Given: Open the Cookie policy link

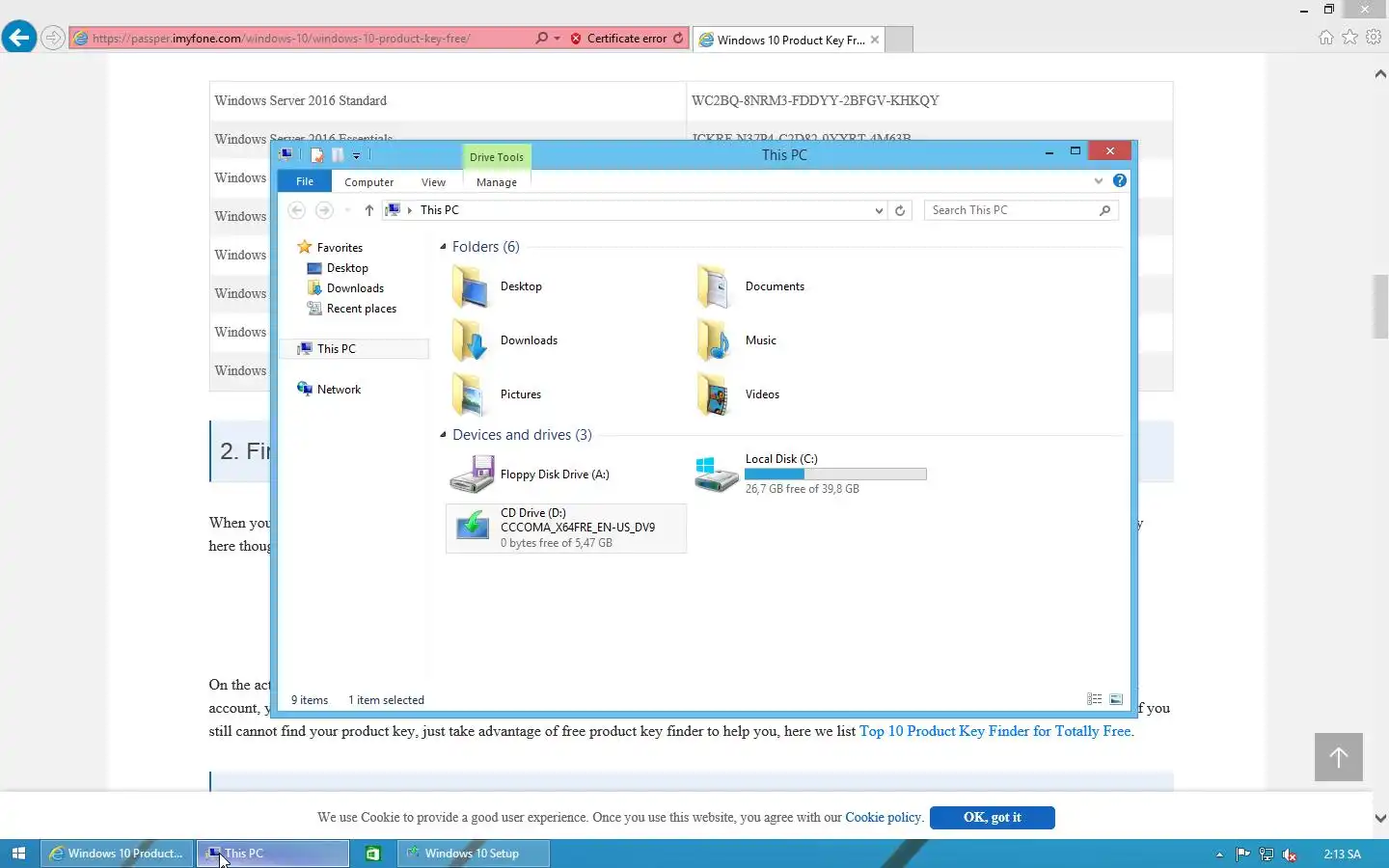Looking at the screenshot, I should pos(883,817).
